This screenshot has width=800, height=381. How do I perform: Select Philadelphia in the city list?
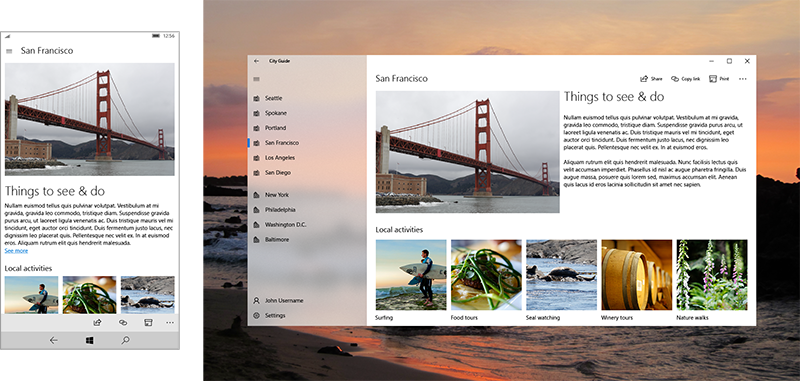307,210
